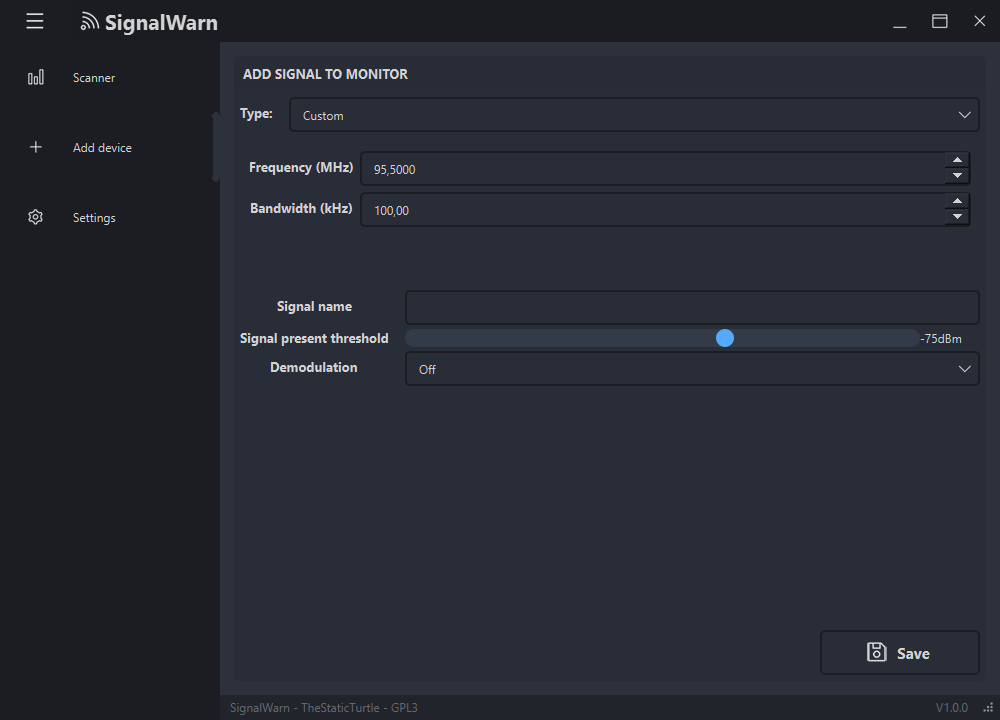Open the hamburger navigation menu
This screenshot has height=720, width=1000.
[34, 21]
